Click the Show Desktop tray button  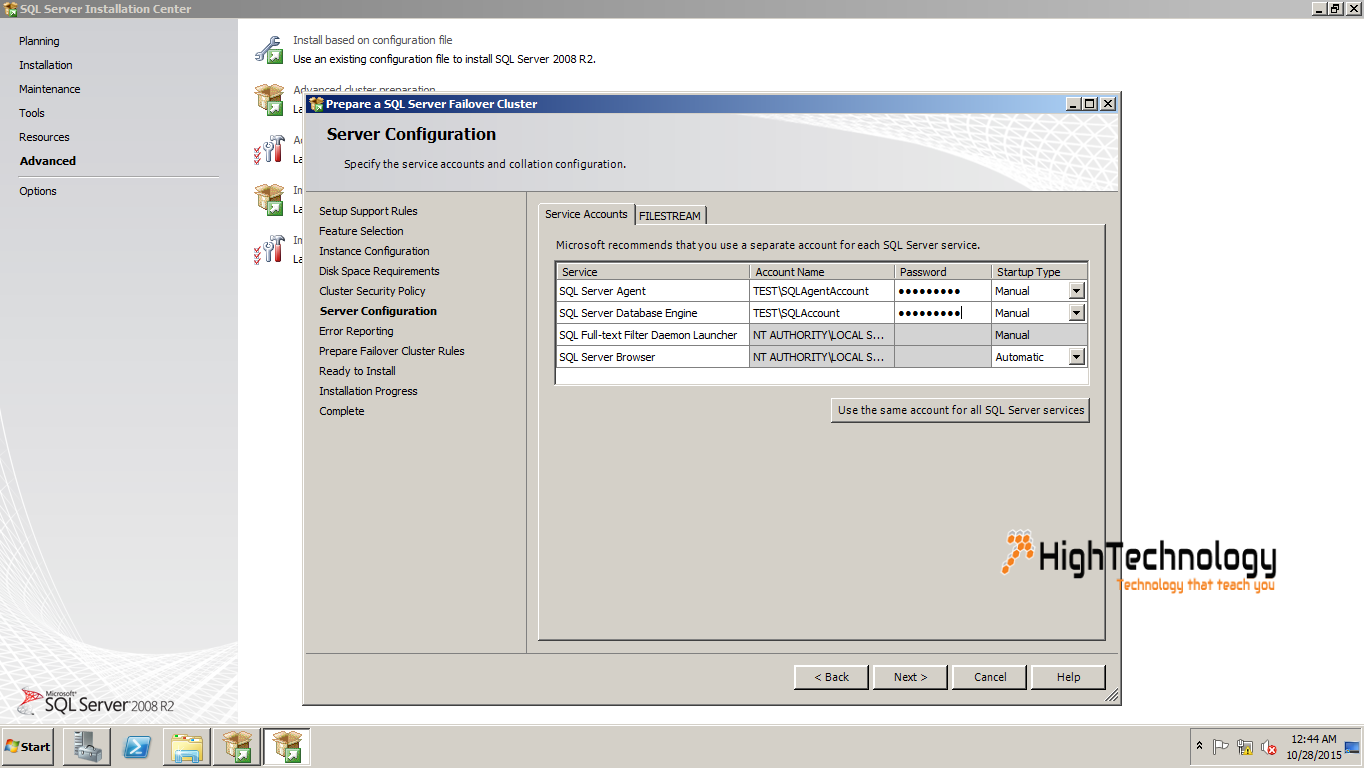tap(1354, 747)
